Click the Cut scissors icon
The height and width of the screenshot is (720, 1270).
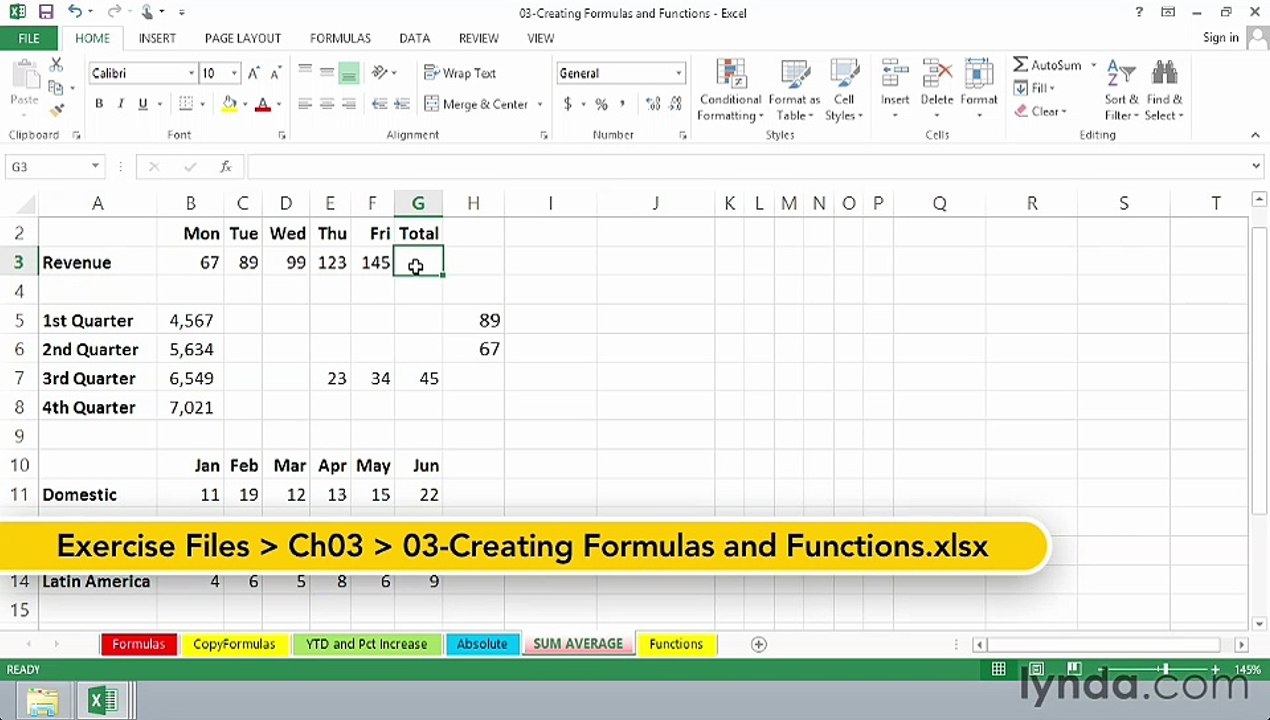56,65
